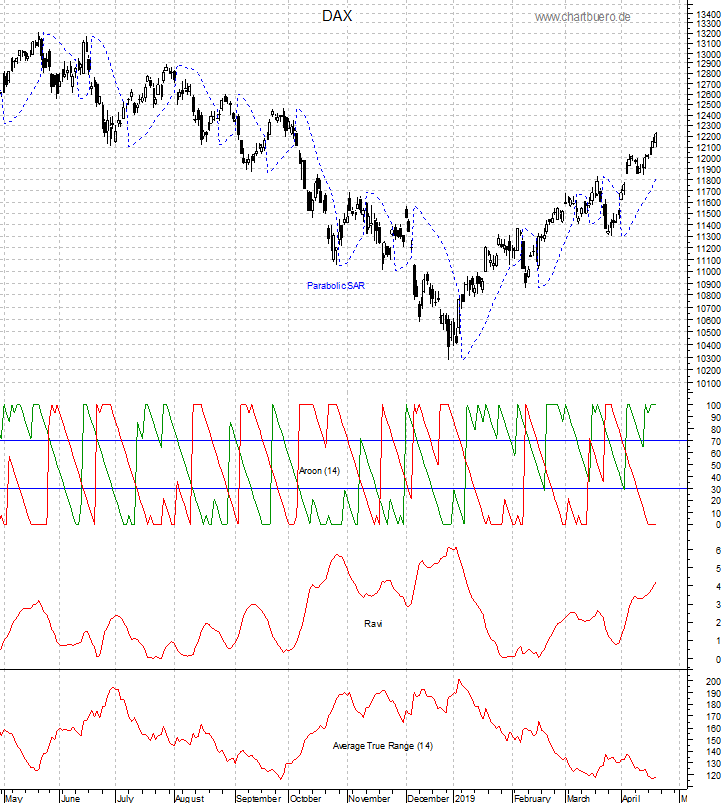Click the 12000 price axis value
The width and height of the screenshot is (723, 803).
point(709,159)
